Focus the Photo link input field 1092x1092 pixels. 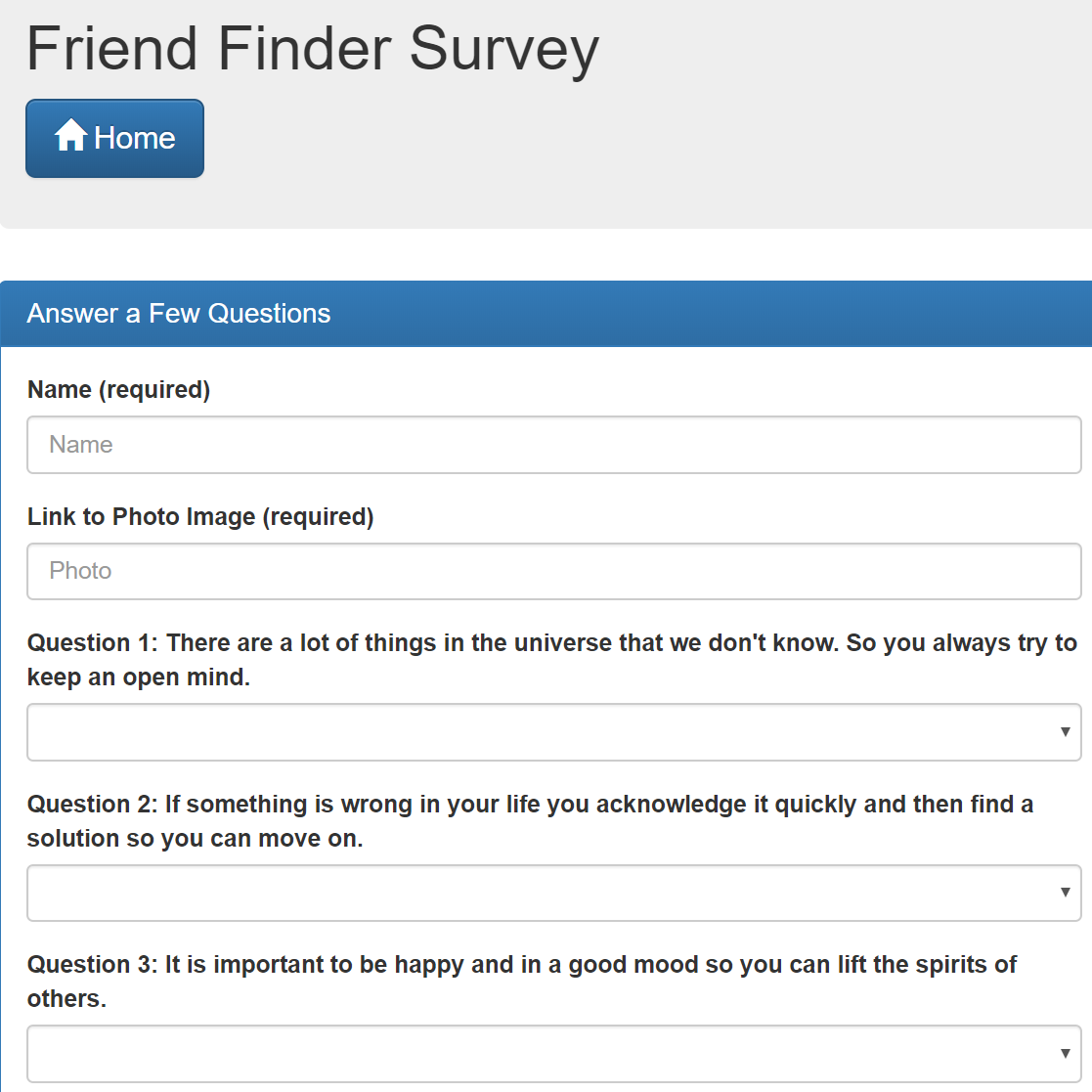pos(553,571)
